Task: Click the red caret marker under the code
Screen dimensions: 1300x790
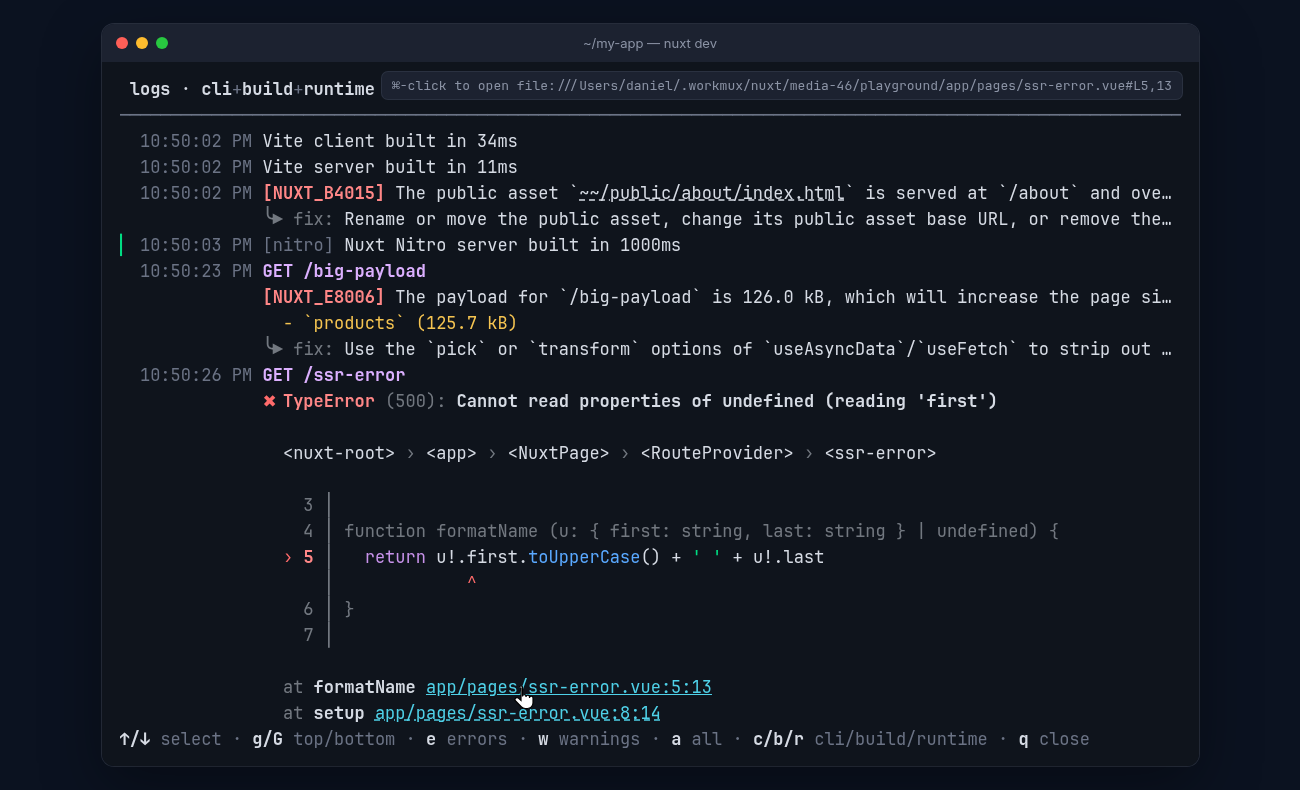Action: click(472, 582)
